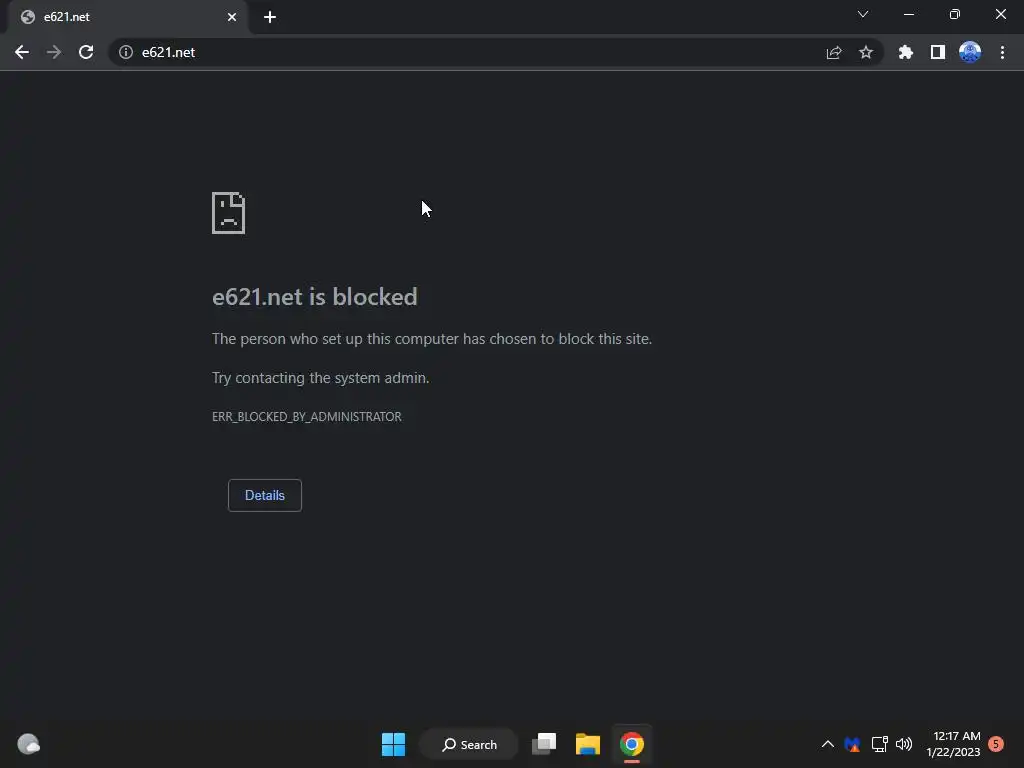Open the side panel icon
Viewport: 1024px width, 768px height.
938,52
